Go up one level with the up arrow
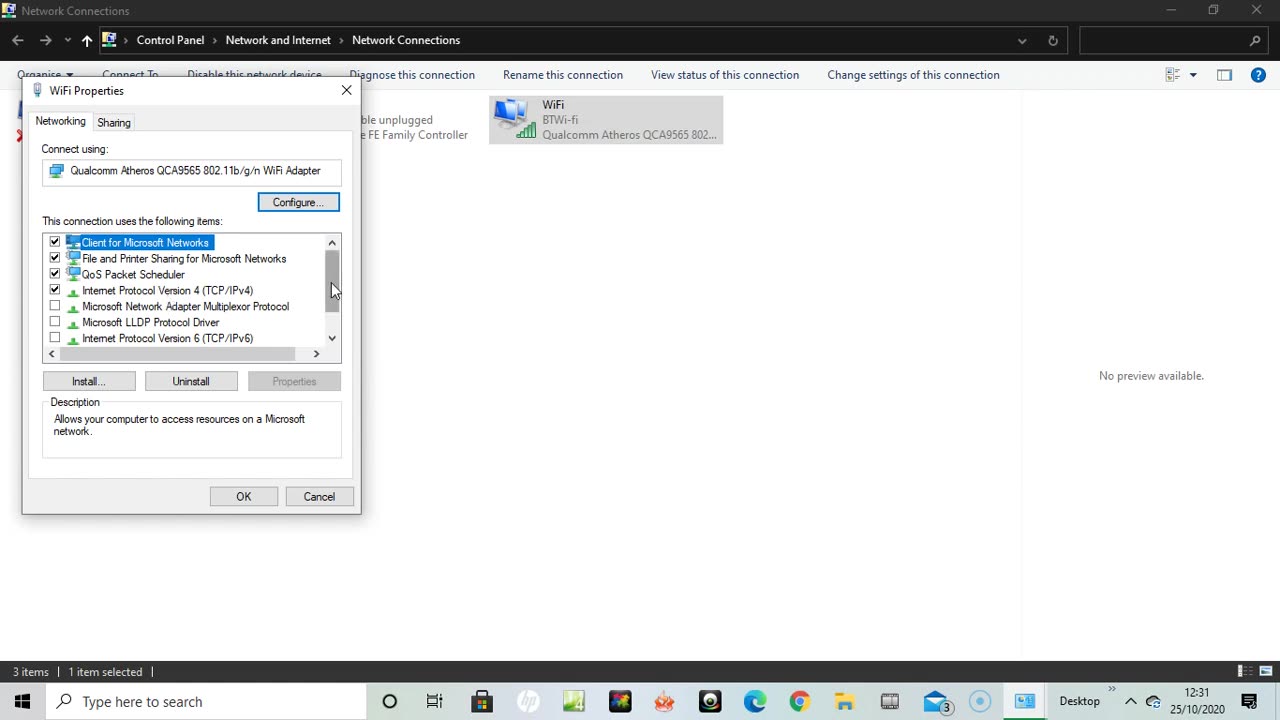 coord(87,41)
